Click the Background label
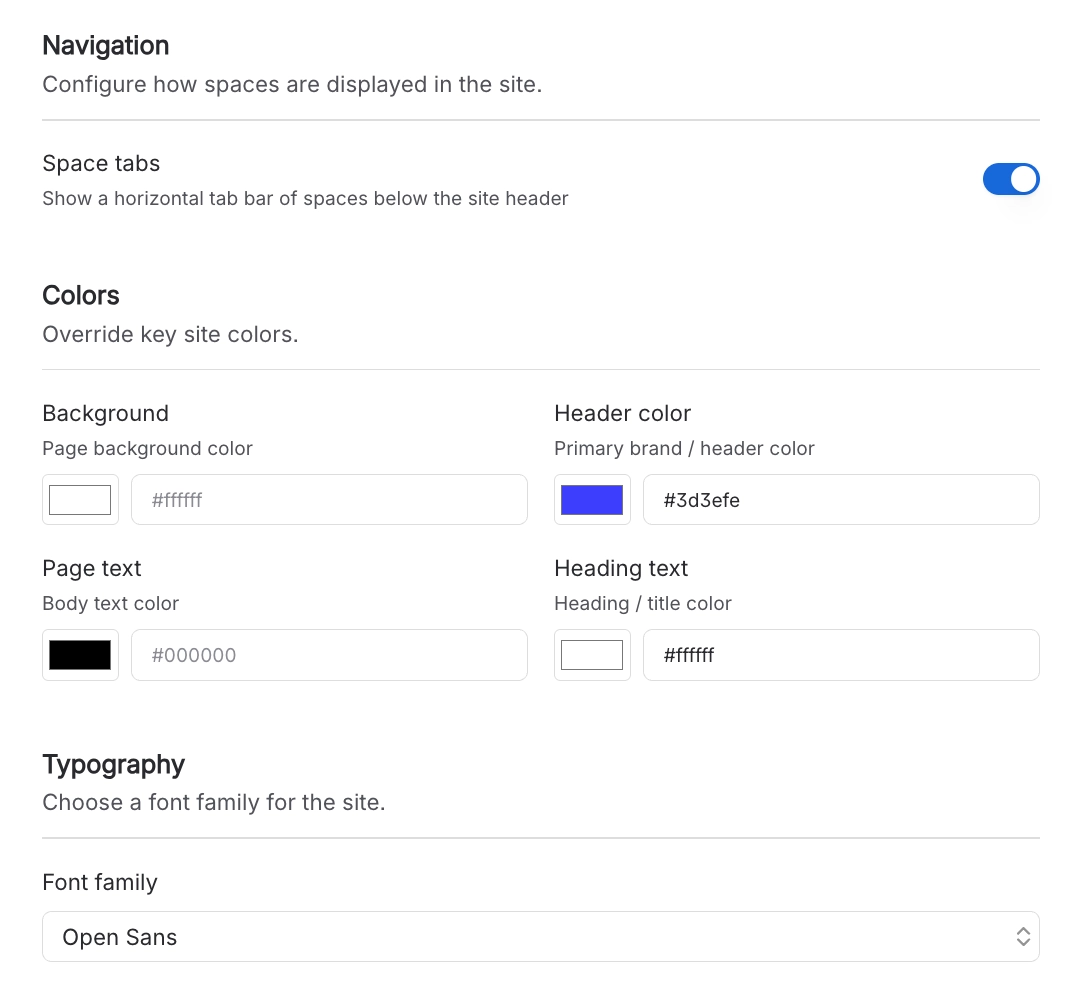 (x=106, y=413)
